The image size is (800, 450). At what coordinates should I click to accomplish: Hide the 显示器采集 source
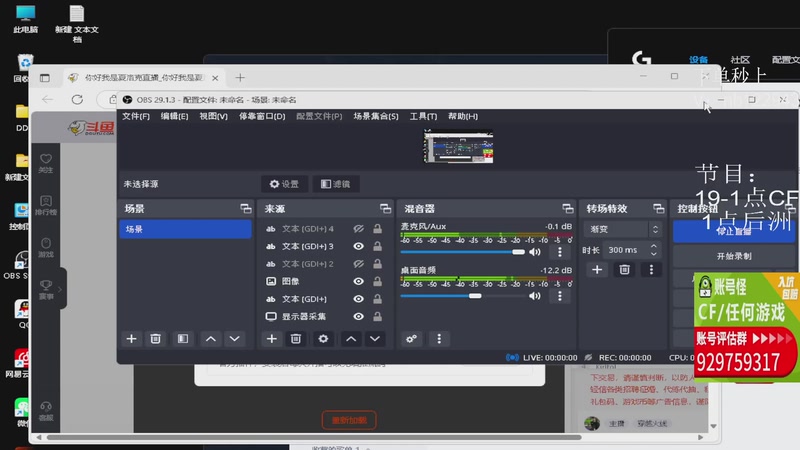pyautogui.click(x=359, y=316)
